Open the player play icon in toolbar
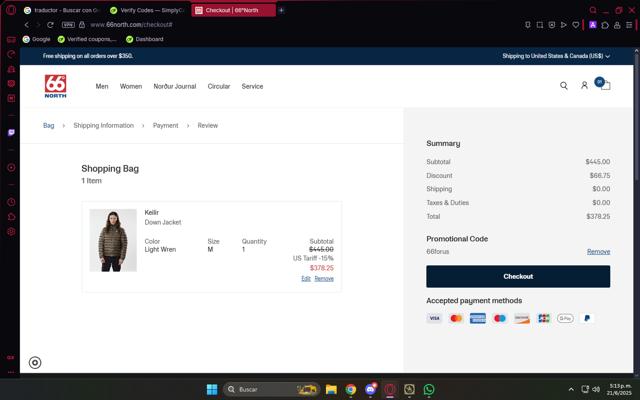 pyautogui.click(x=564, y=25)
